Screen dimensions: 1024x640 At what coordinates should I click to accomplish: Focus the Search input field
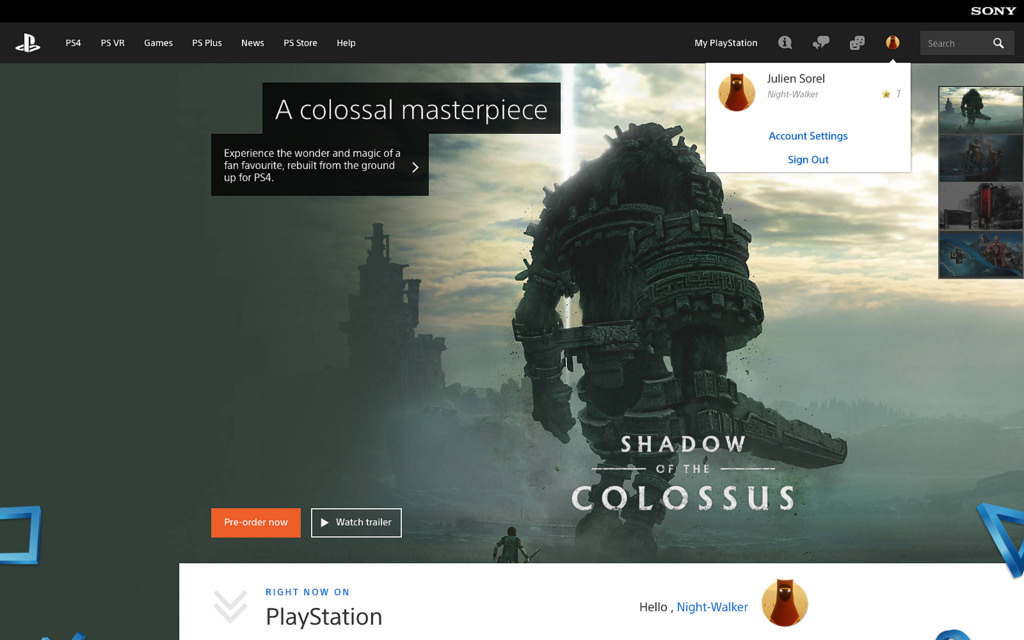tap(955, 43)
